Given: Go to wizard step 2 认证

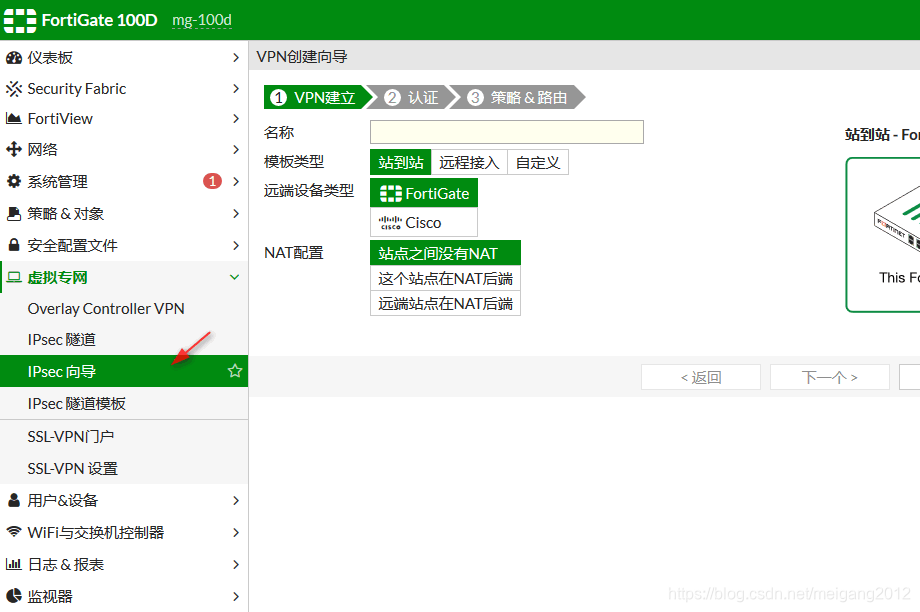Looking at the screenshot, I should click(x=412, y=97).
